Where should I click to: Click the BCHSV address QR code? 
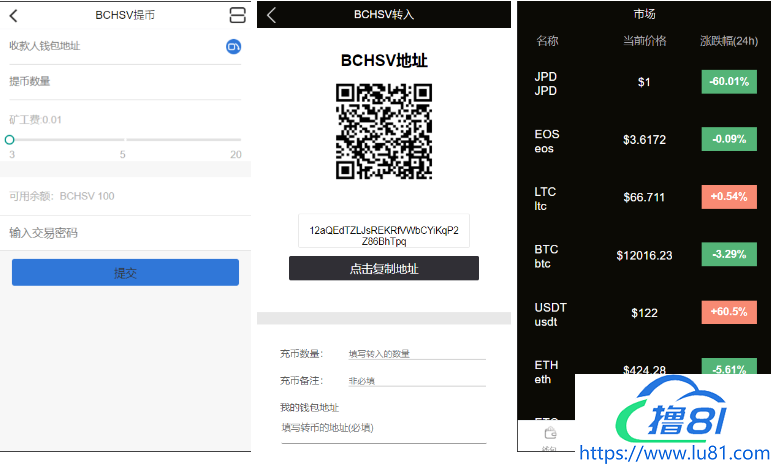coord(384,131)
